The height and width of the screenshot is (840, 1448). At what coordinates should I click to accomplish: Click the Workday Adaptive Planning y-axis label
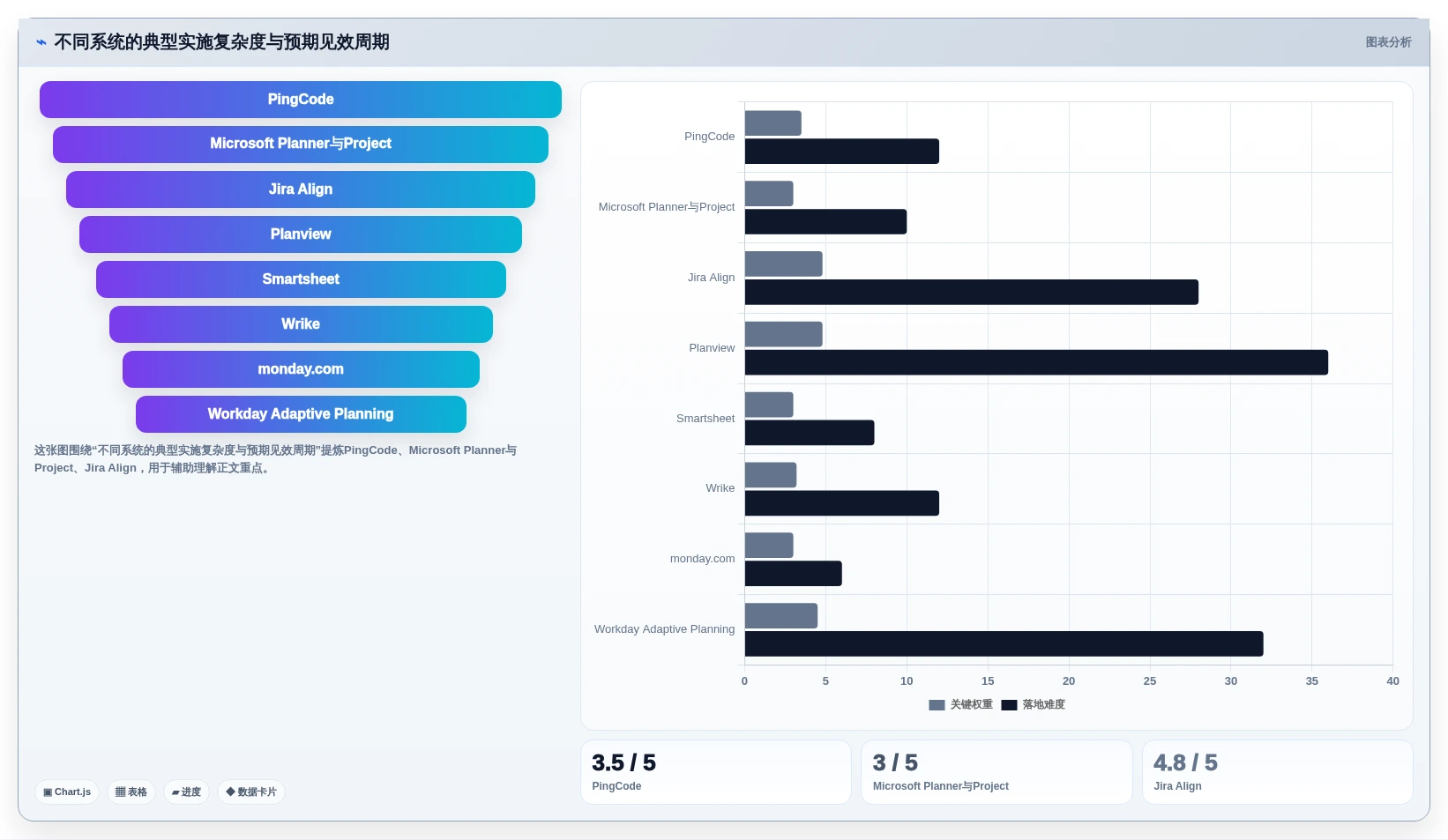click(665, 629)
